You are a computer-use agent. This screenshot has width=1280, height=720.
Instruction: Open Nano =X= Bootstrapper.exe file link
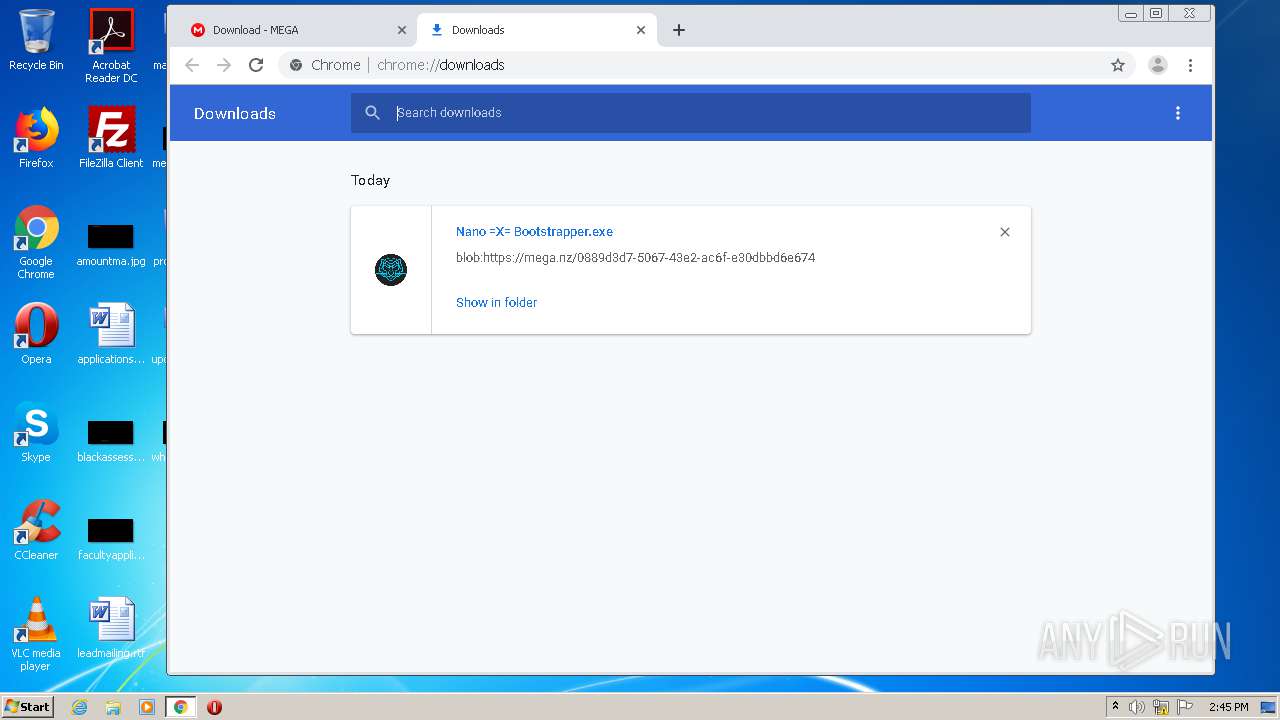pyautogui.click(x=534, y=231)
